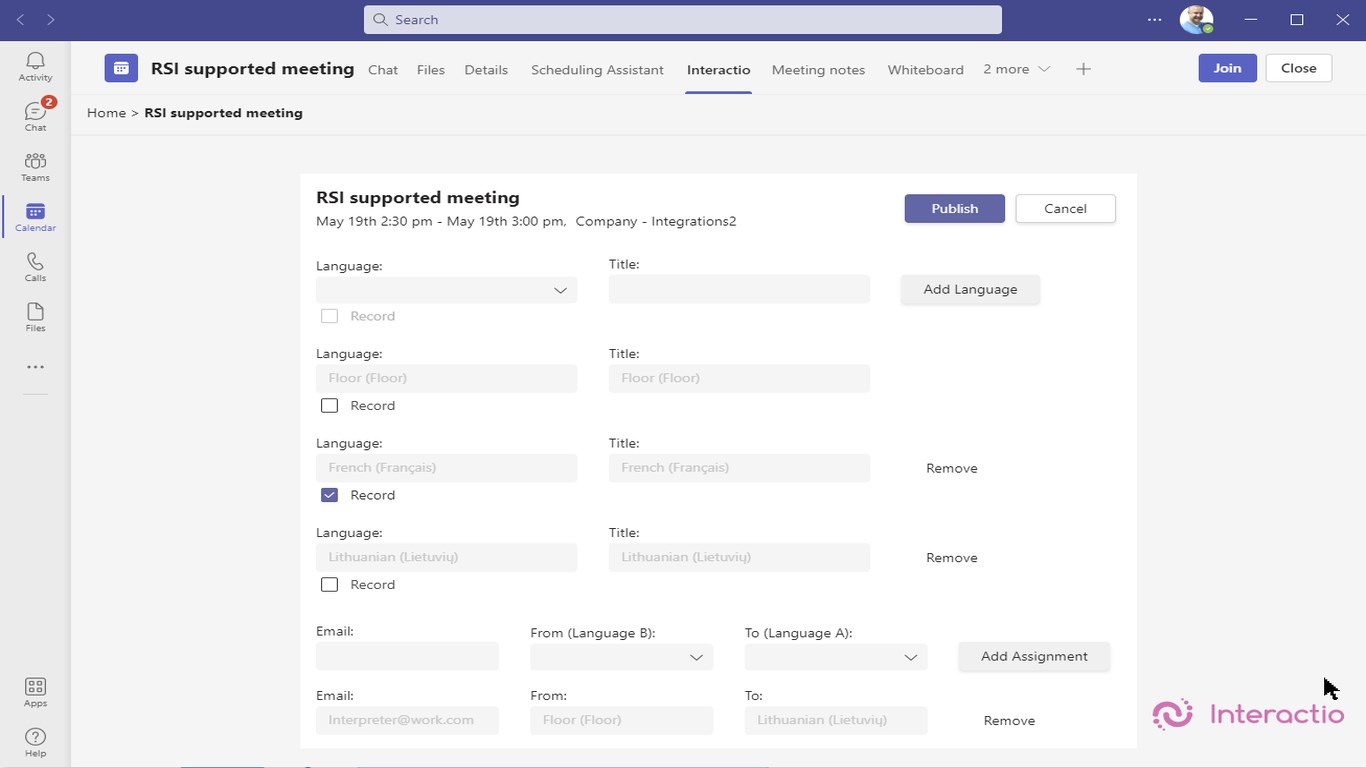Enable Record for Floor language
Screen dimensions: 1366x768
(329, 406)
